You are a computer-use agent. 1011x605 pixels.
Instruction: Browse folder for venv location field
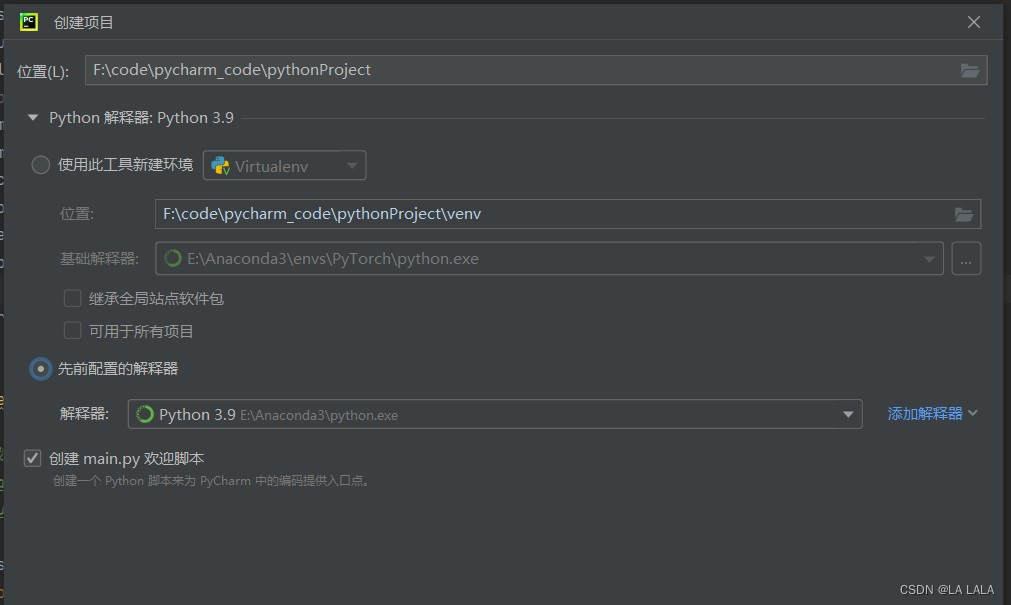pos(964,214)
